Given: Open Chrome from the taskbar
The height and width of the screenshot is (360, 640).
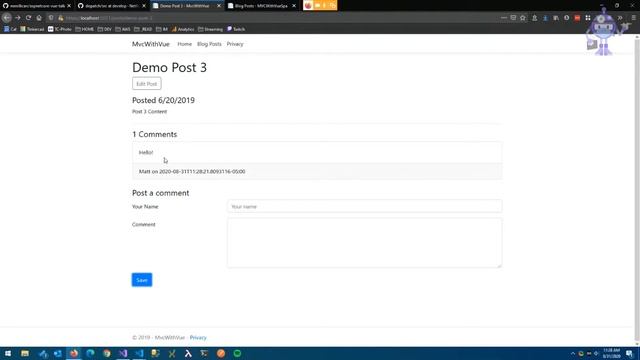Looking at the screenshot, I should [x=107, y=353].
